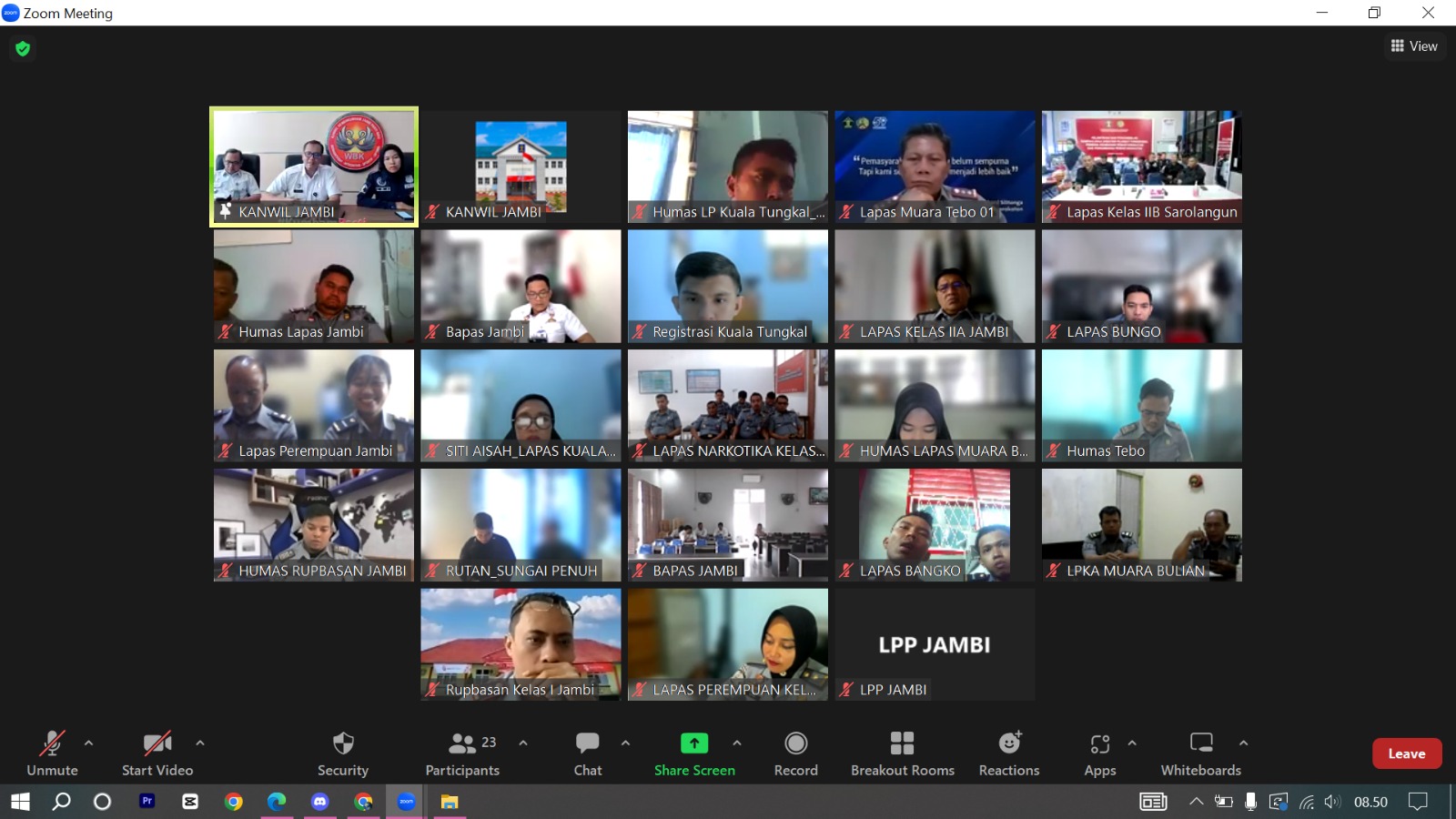The width and height of the screenshot is (1456, 819).
Task: Open File Explorer from taskbar
Action: point(450,802)
